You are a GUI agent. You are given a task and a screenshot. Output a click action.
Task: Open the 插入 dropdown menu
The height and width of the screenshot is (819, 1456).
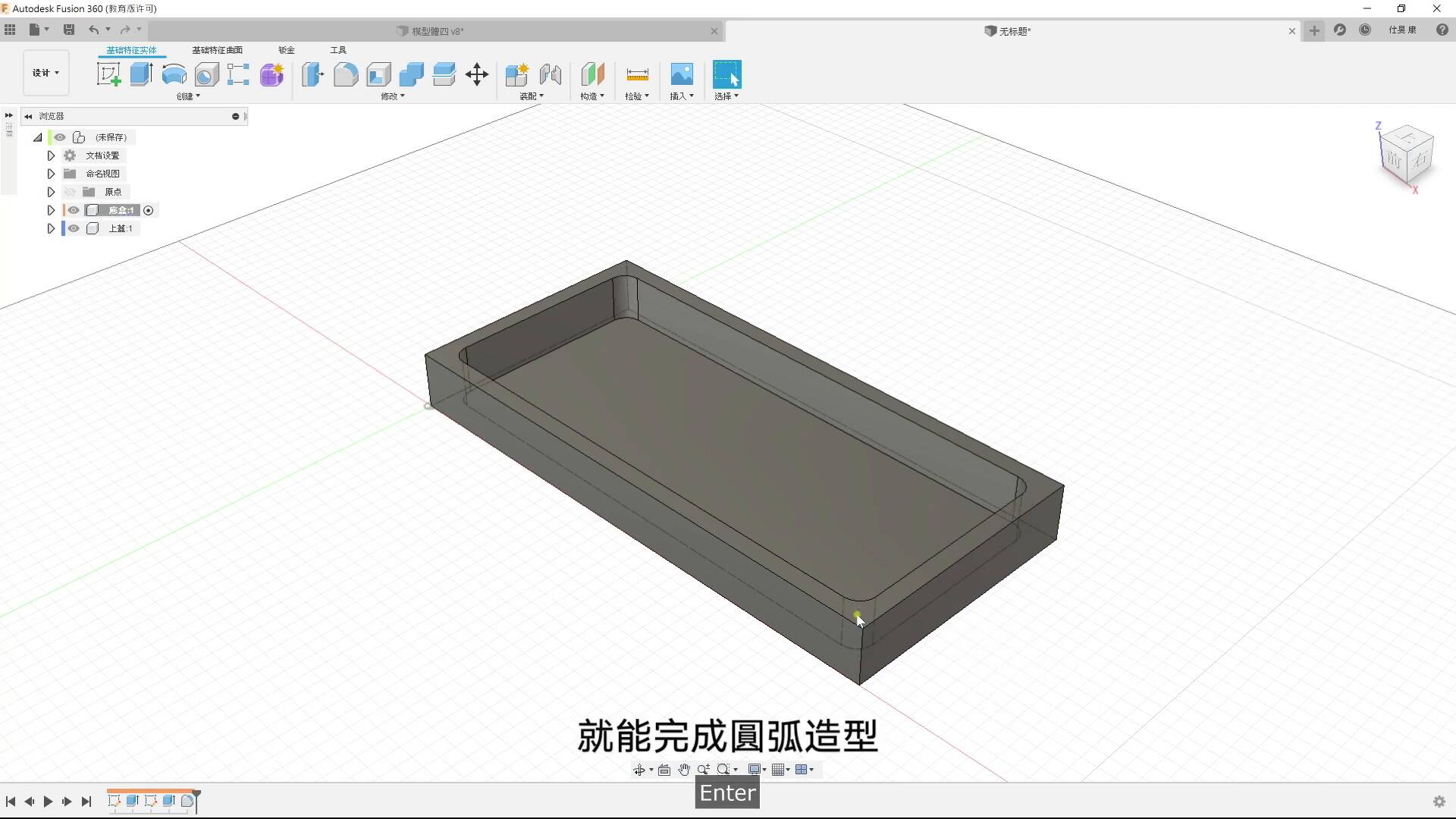(x=682, y=96)
